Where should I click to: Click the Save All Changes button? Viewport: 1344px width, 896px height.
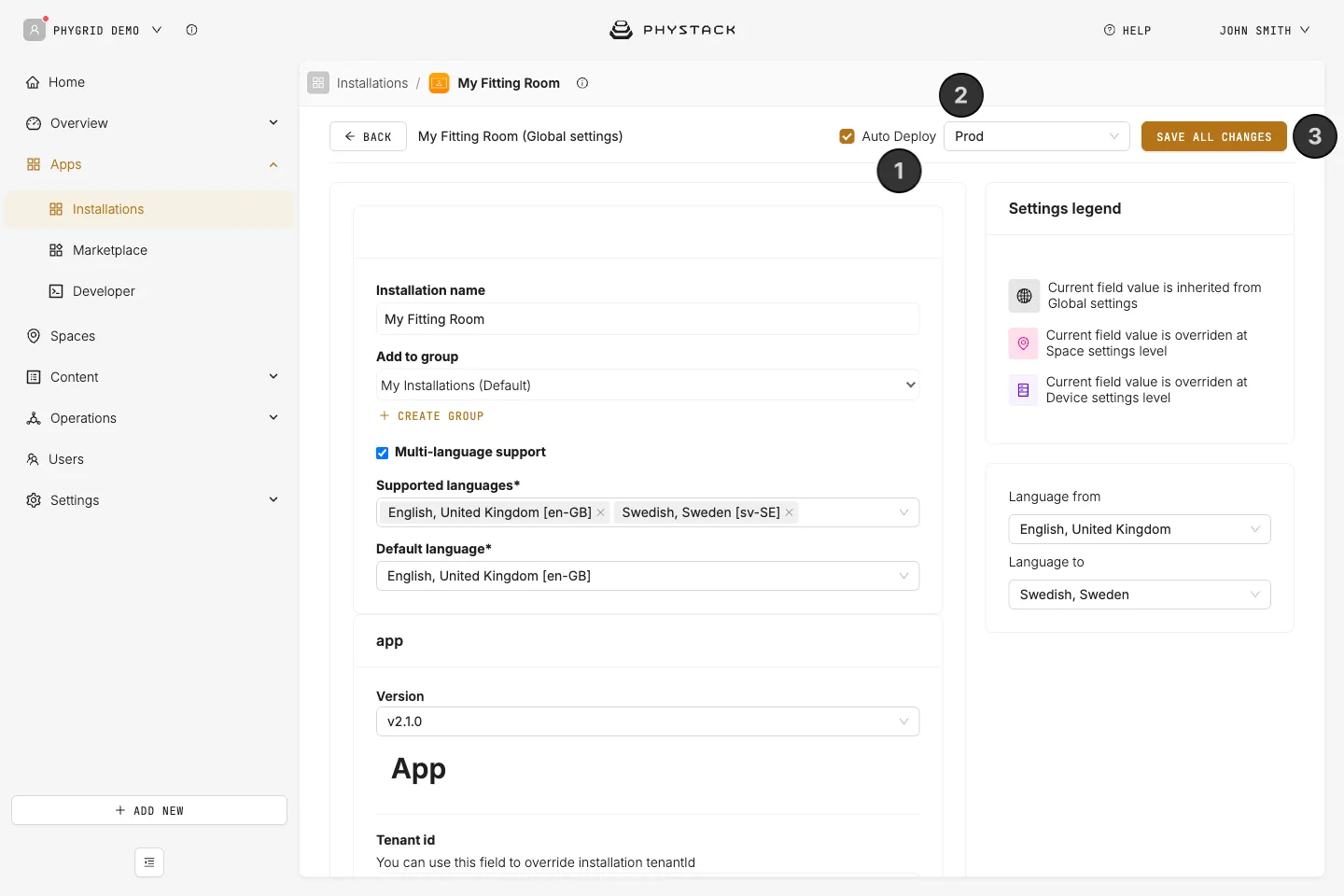(1214, 136)
